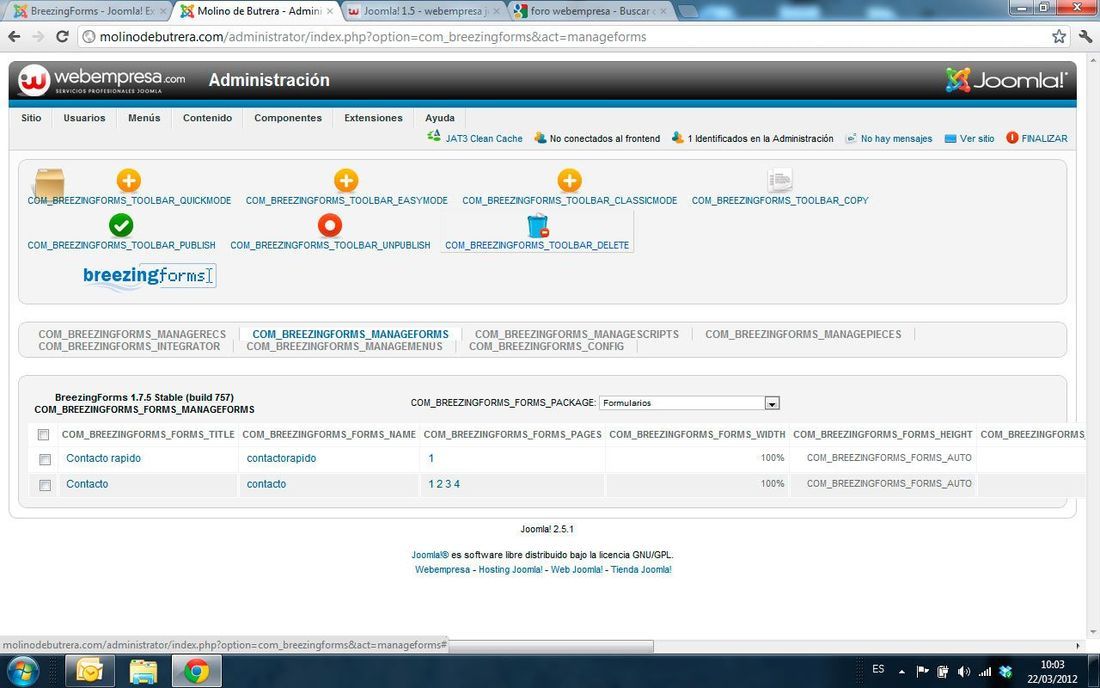Click the volume speaker tray icon

[964, 671]
